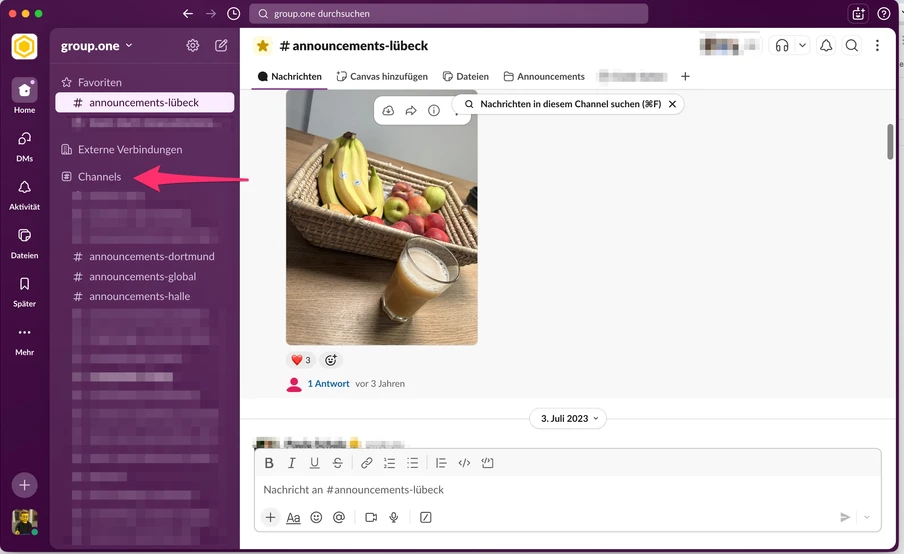
Task: Toggle bulleted list formatting
Action: (412, 463)
